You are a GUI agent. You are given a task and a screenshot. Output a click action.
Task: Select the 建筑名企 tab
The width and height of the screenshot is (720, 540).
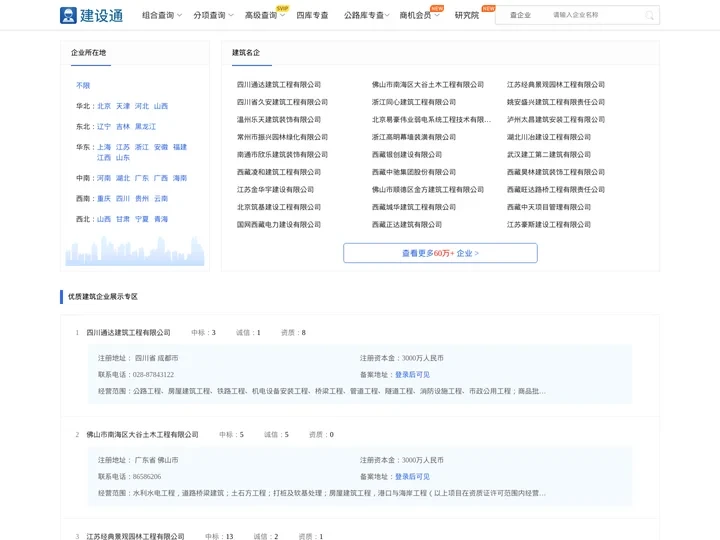(x=246, y=53)
